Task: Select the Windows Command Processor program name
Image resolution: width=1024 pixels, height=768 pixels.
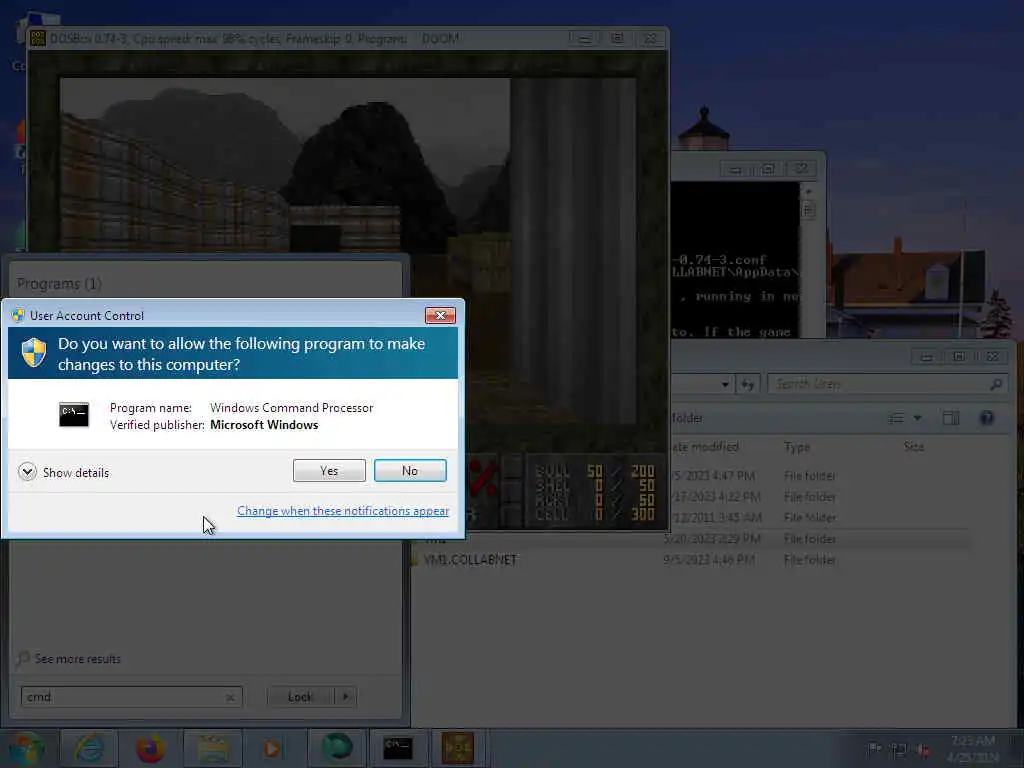Action: pyautogui.click(x=291, y=408)
